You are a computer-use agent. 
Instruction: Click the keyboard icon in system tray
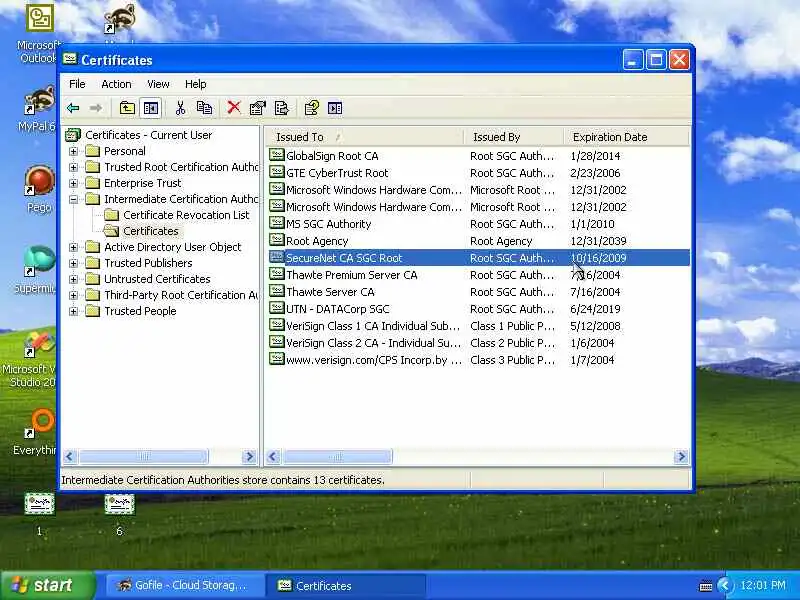(706, 586)
